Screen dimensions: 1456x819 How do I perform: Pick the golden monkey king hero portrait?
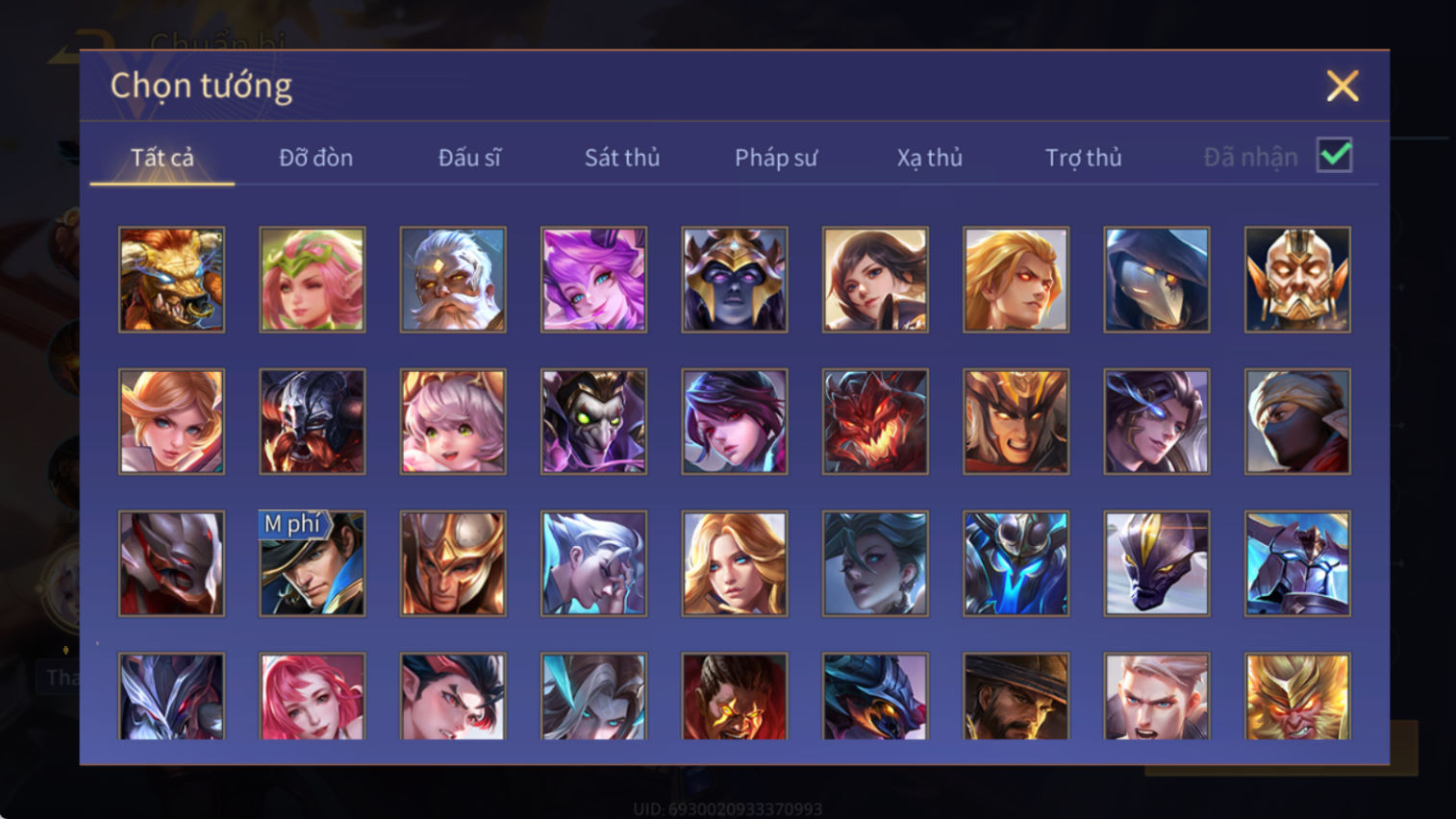[x=1297, y=696]
